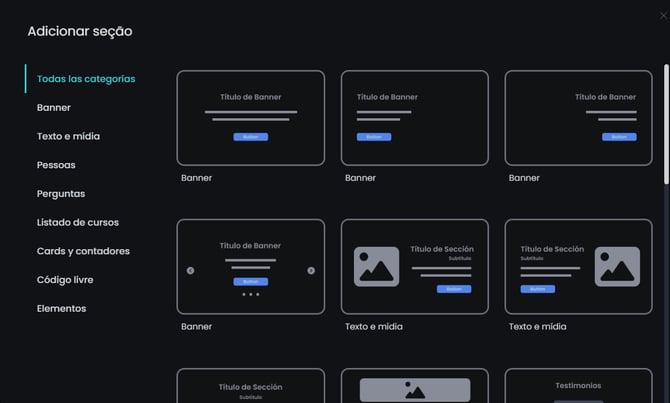Click previous arrow in carousel Banner preview
This screenshot has height=403, width=670.
(191, 271)
